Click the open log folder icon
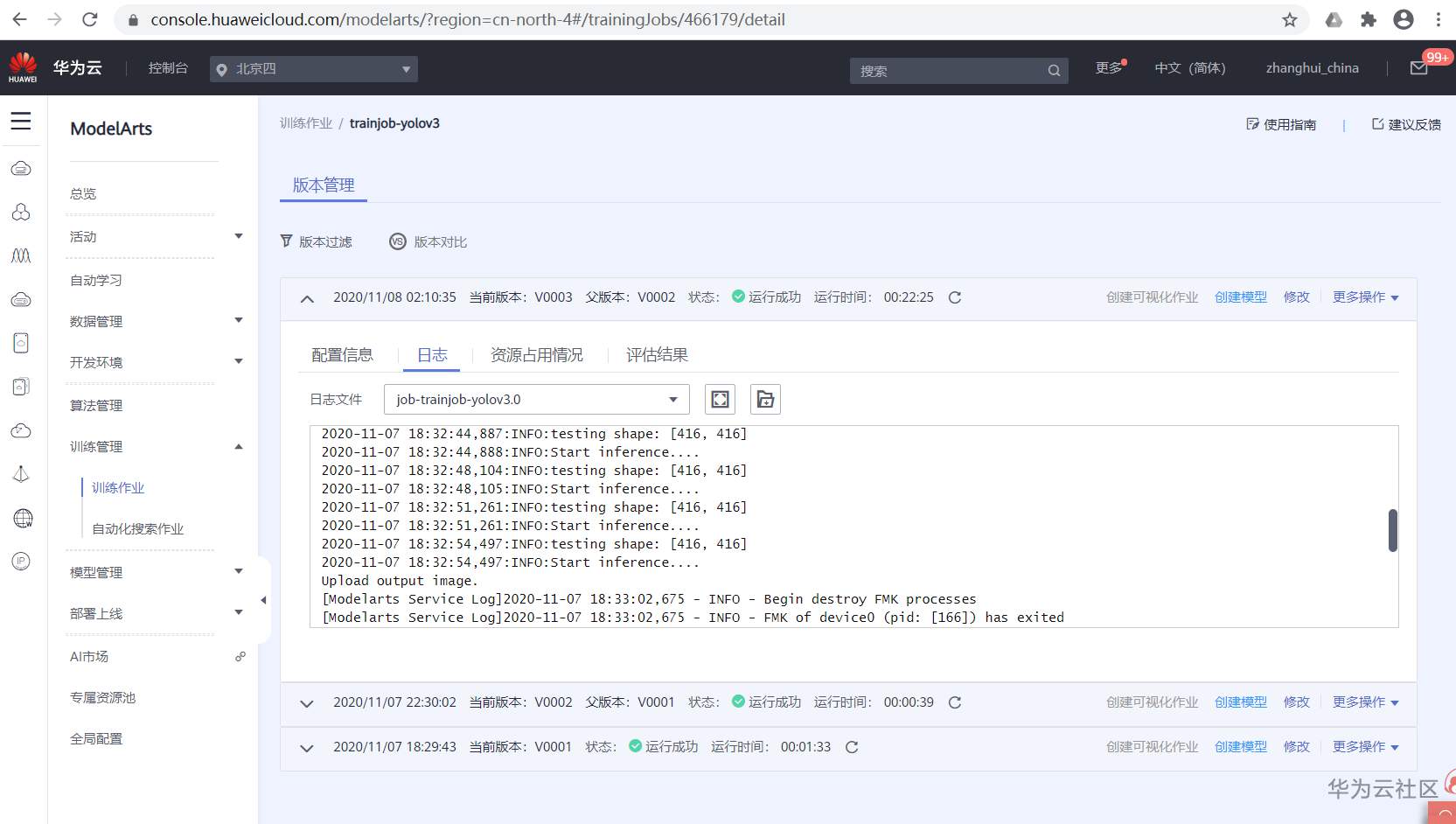This screenshot has height=824, width=1456. tap(765, 400)
